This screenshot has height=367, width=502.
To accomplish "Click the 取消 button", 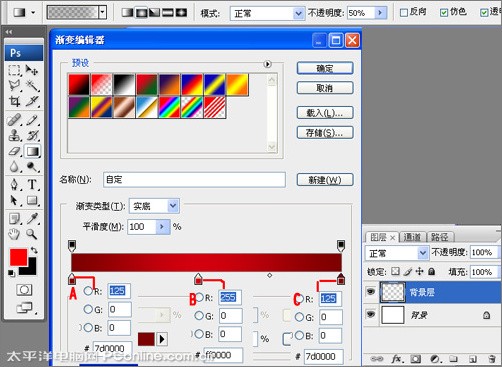I will point(325,88).
